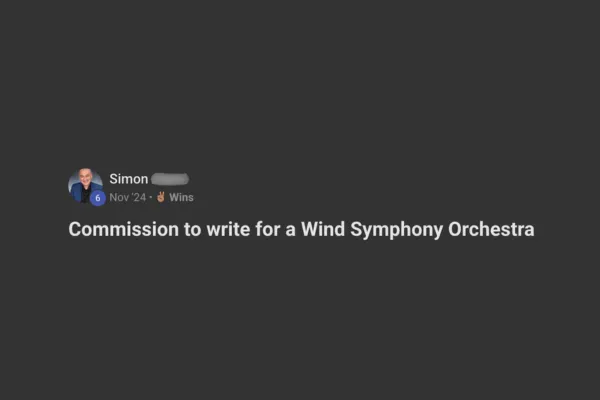The image size is (600, 400).
Task: Select the blue circle showing number 6
Action: tap(98, 198)
